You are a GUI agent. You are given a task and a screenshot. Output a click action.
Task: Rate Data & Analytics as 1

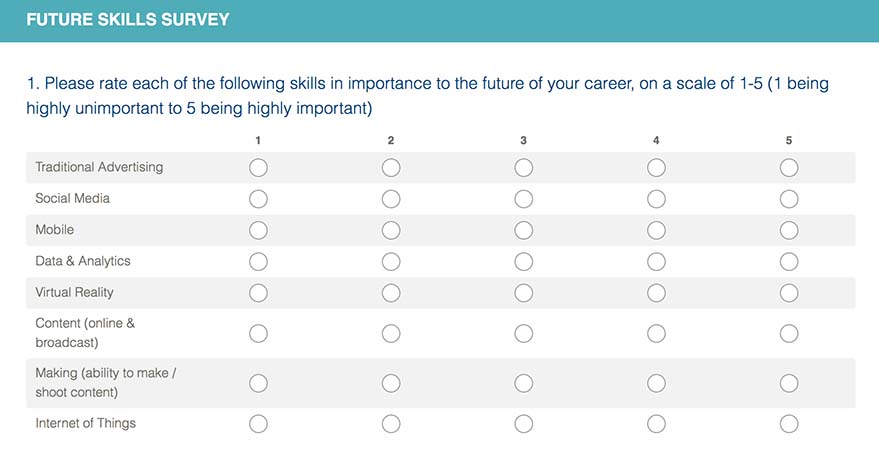click(x=258, y=262)
